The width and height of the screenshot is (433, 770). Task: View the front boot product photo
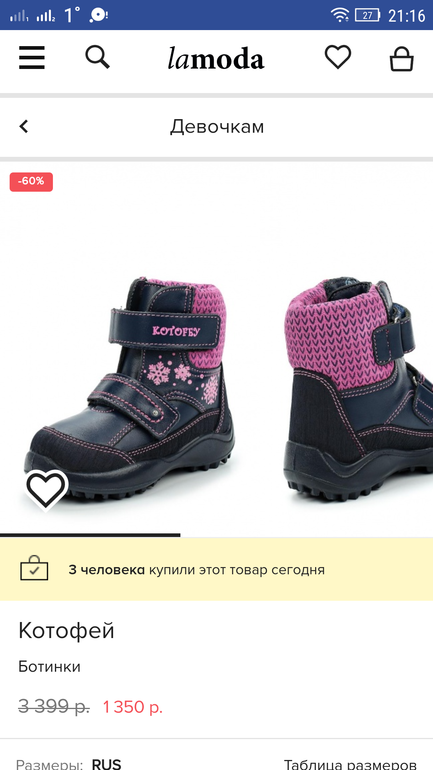130,390
